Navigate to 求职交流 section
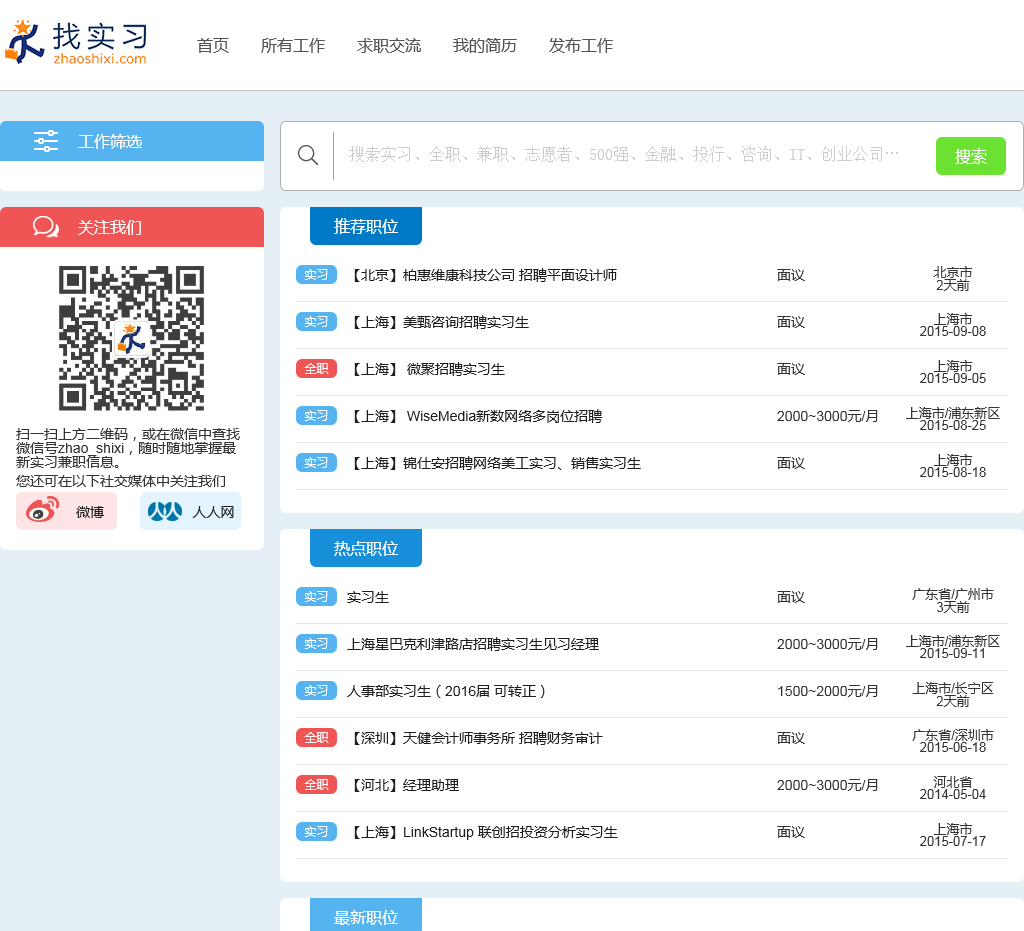The width and height of the screenshot is (1024, 931). point(389,45)
